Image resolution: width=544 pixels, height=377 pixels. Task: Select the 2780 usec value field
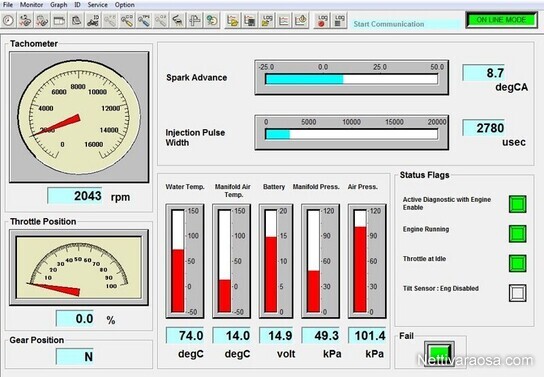[484, 128]
